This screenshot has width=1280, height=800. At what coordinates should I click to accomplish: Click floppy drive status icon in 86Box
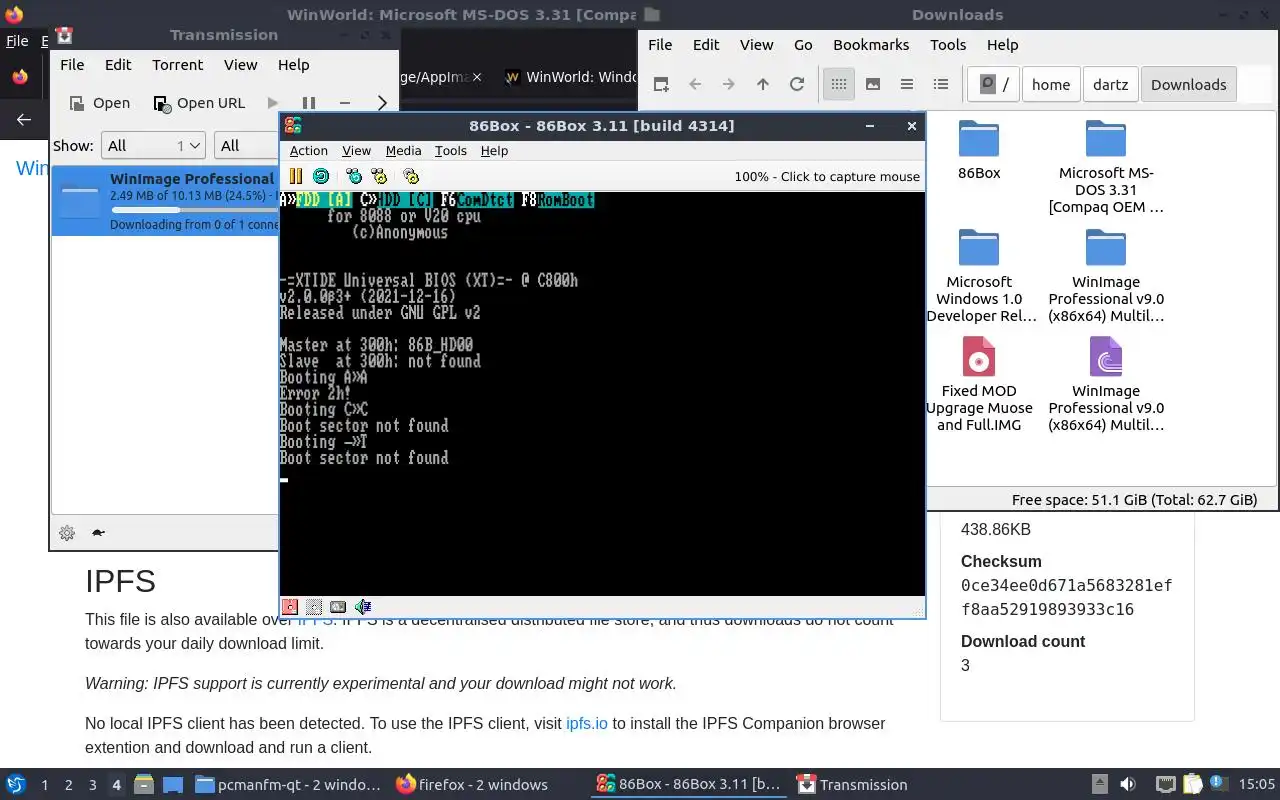coord(290,606)
